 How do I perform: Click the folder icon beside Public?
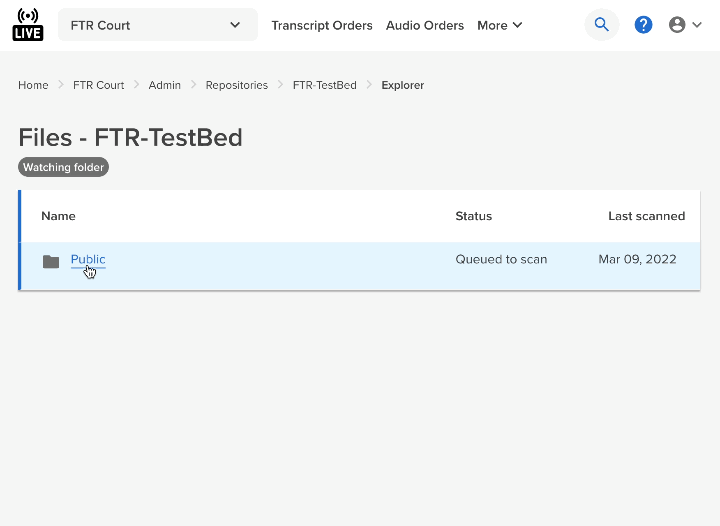tap(51, 261)
